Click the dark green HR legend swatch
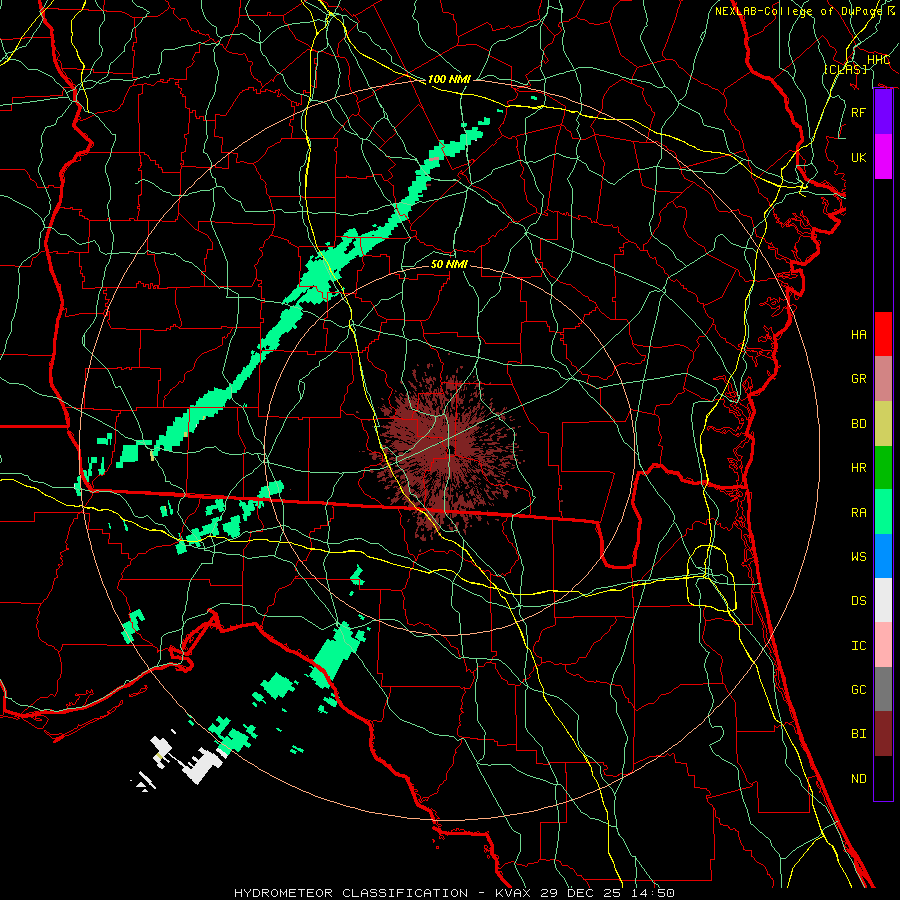This screenshot has height=900, width=900. [883, 468]
